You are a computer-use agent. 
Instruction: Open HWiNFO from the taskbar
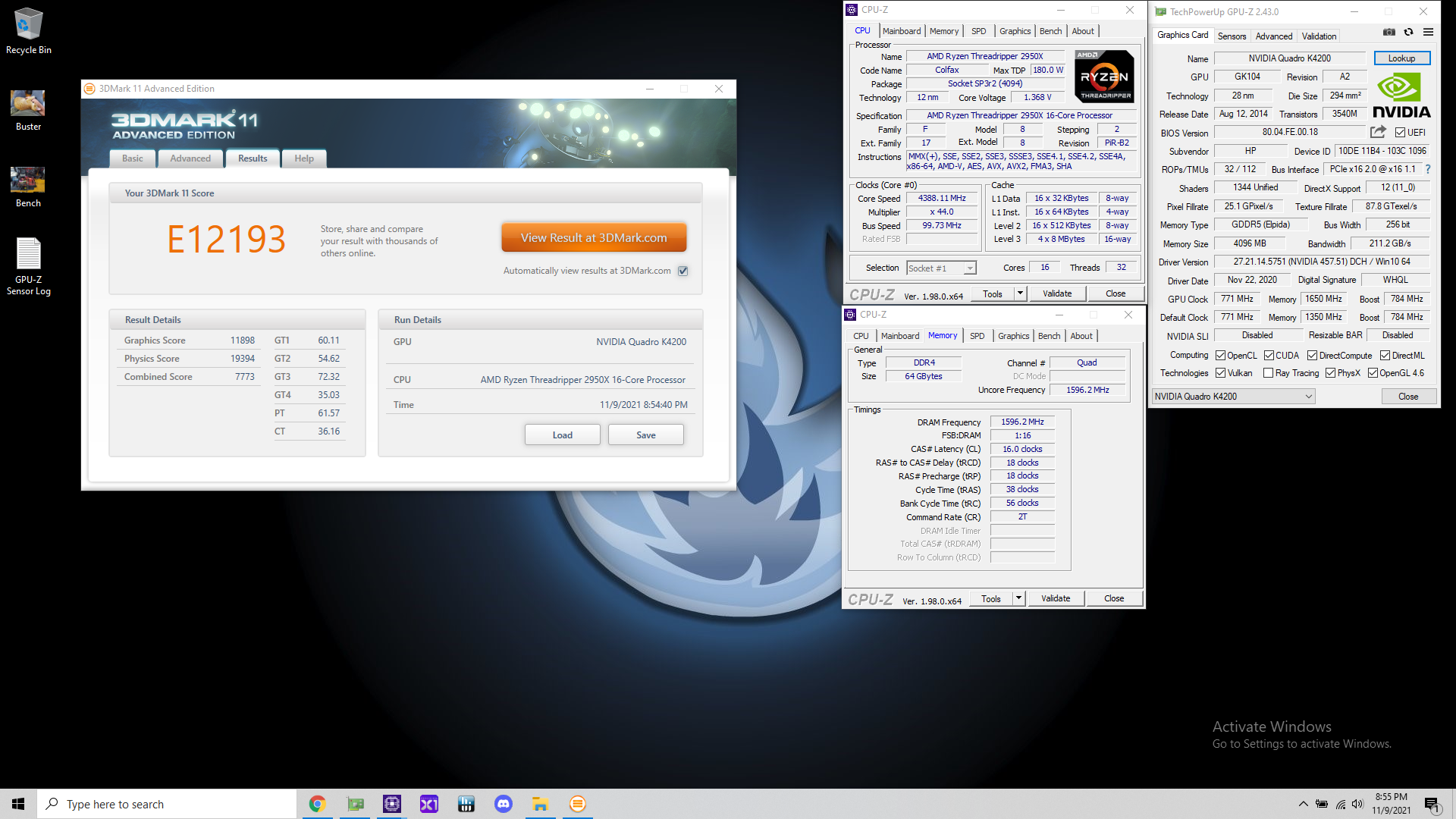[466, 804]
